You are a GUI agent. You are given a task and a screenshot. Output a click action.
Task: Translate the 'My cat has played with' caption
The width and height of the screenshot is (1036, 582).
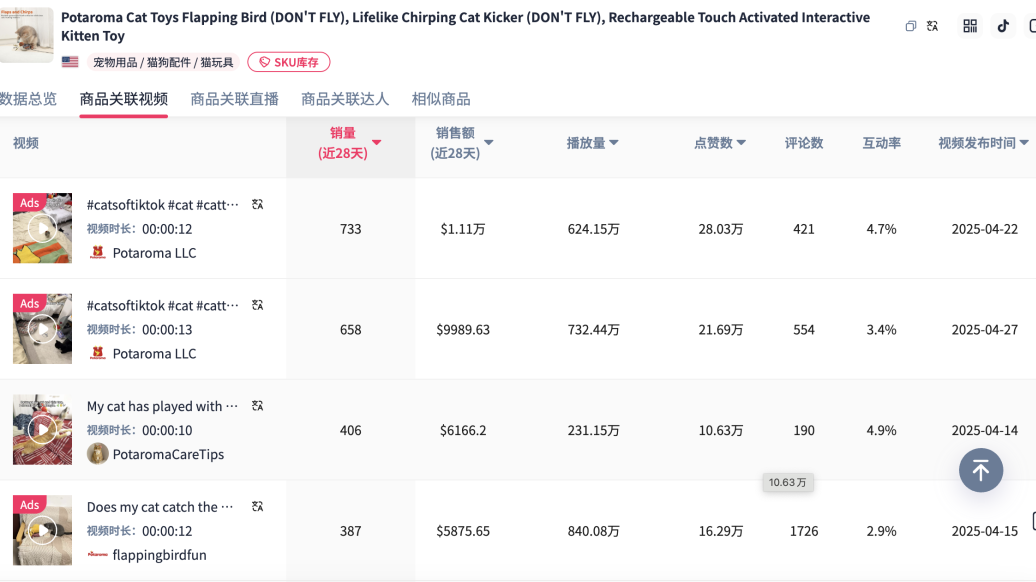[258, 406]
